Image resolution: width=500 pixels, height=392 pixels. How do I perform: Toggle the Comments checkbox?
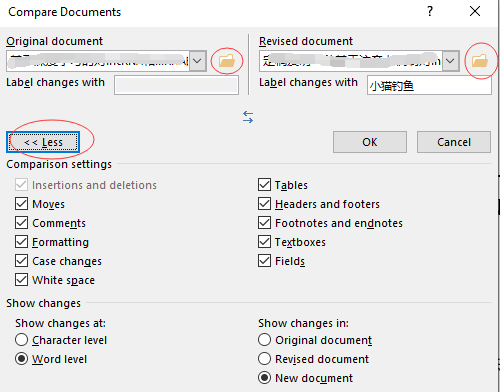point(21,223)
